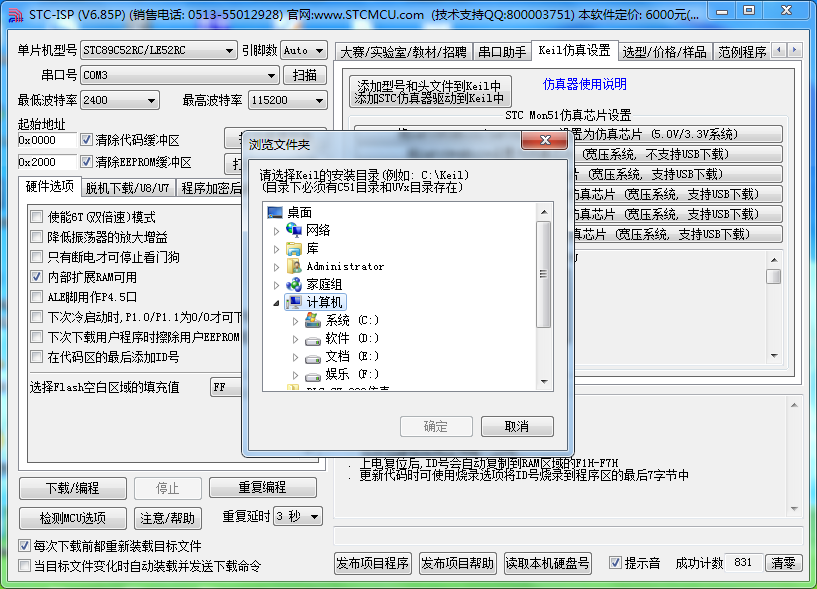The image size is (817, 589).
Task: Switch to 脱机下载/U8/U7 tab
Action: click(128, 188)
